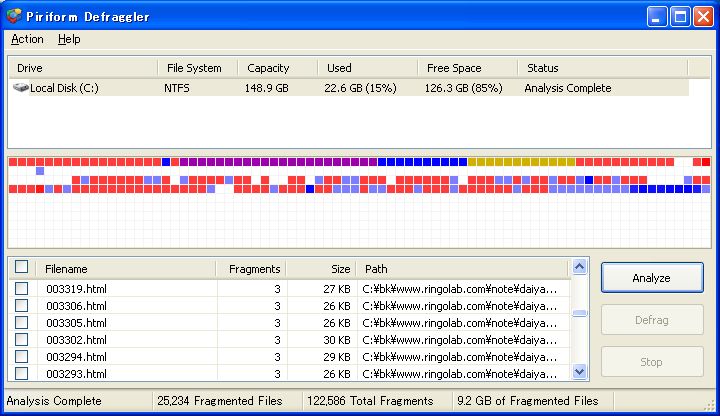
Task: Check the box for 003294.html
Action: [x=22, y=356]
